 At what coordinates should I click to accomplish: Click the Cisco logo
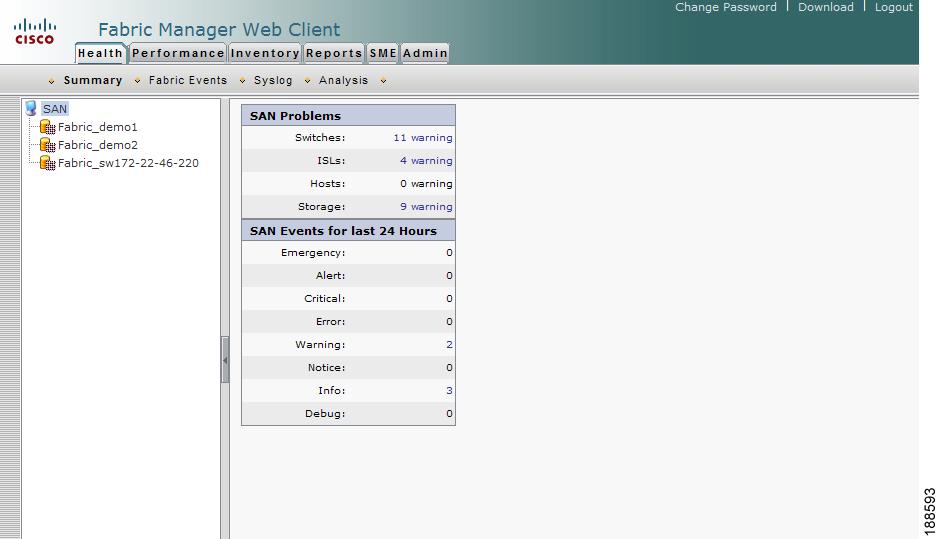point(35,32)
